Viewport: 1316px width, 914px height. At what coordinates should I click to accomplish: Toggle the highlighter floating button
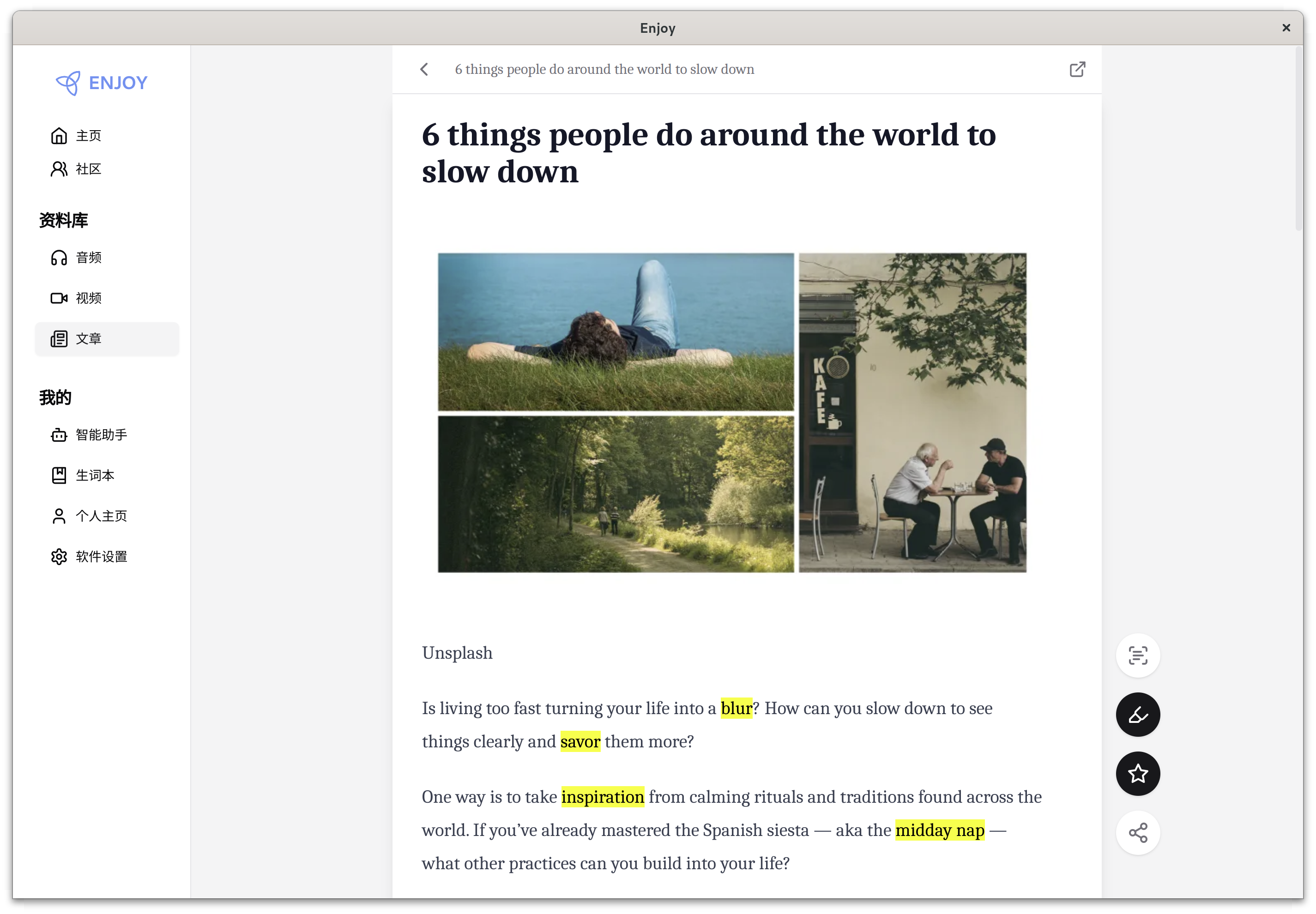(1137, 715)
